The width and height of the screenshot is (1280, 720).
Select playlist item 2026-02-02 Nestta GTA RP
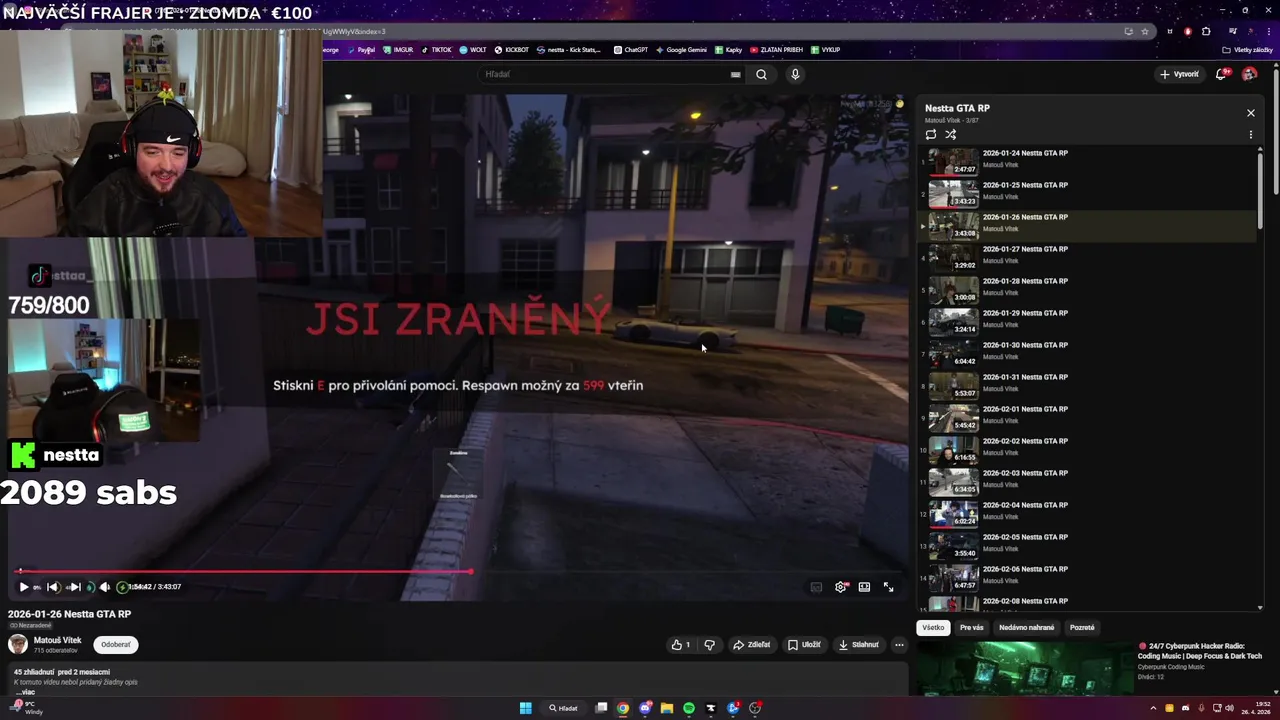1088,449
